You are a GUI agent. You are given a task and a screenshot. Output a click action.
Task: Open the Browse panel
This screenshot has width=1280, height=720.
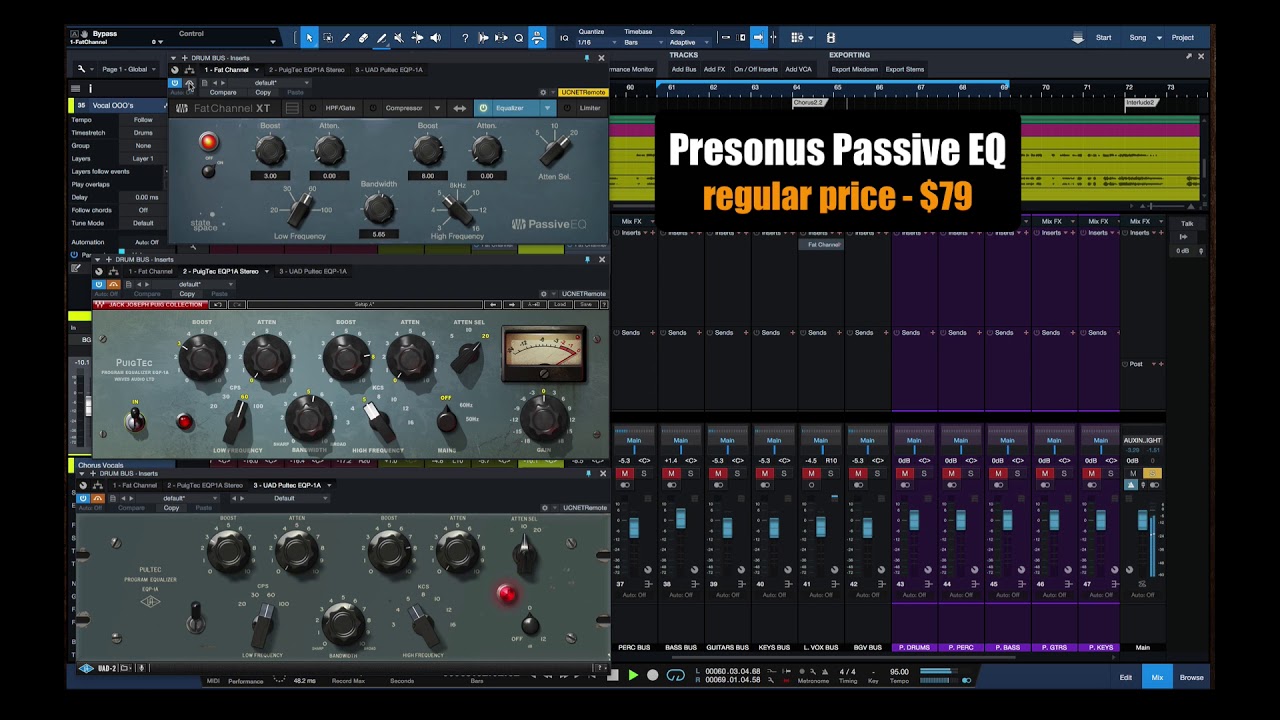pos(1191,677)
